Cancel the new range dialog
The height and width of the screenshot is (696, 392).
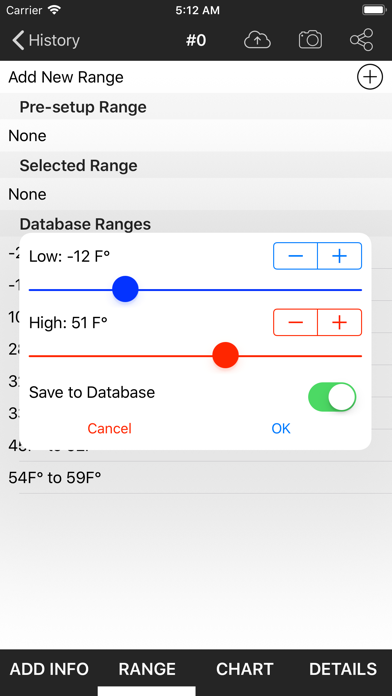pyautogui.click(x=109, y=428)
